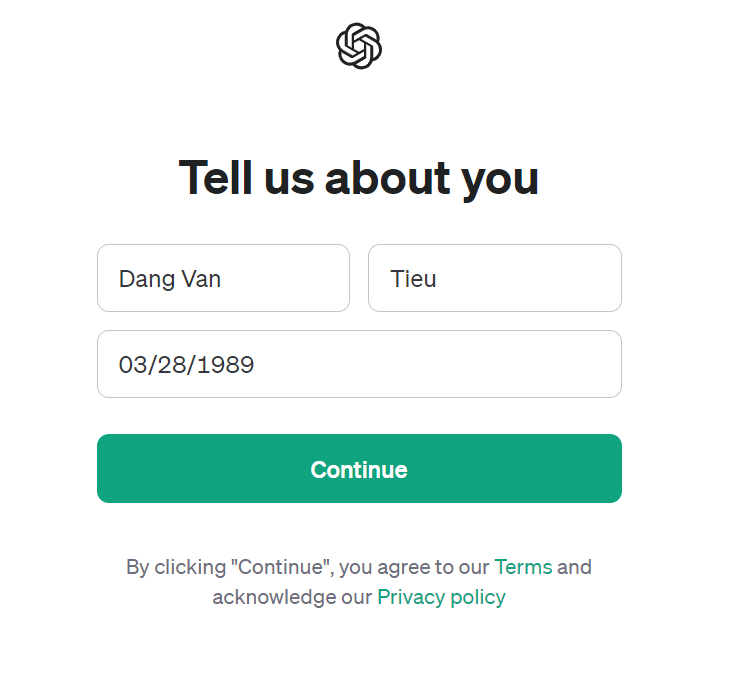Focus the birthday field showing 03/28/1989
The width and height of the screenshot is (733, 691).
point(359,364)
